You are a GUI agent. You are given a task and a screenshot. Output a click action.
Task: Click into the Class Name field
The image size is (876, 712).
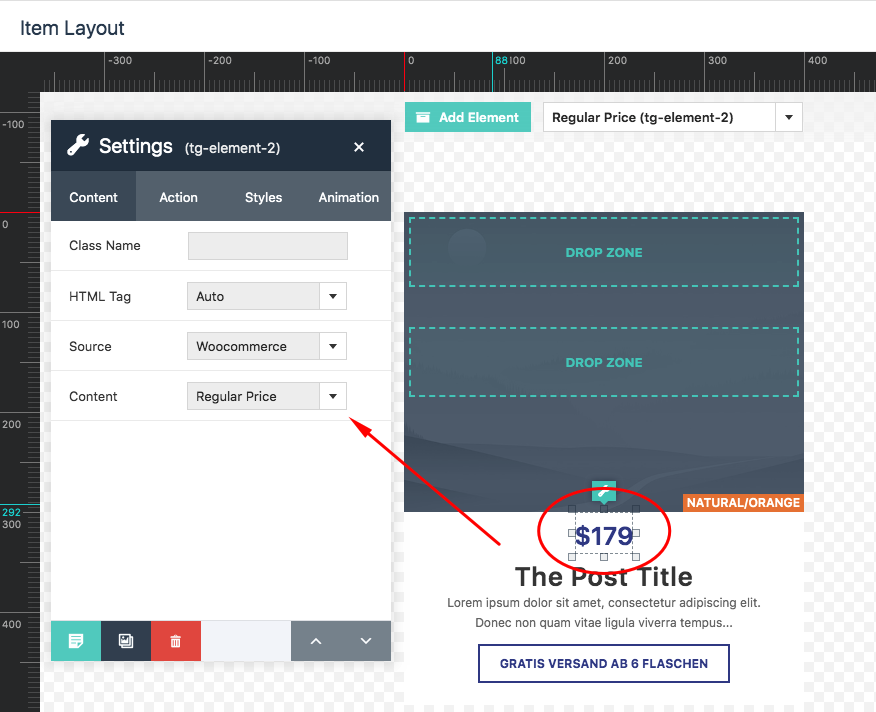[267, 246]
